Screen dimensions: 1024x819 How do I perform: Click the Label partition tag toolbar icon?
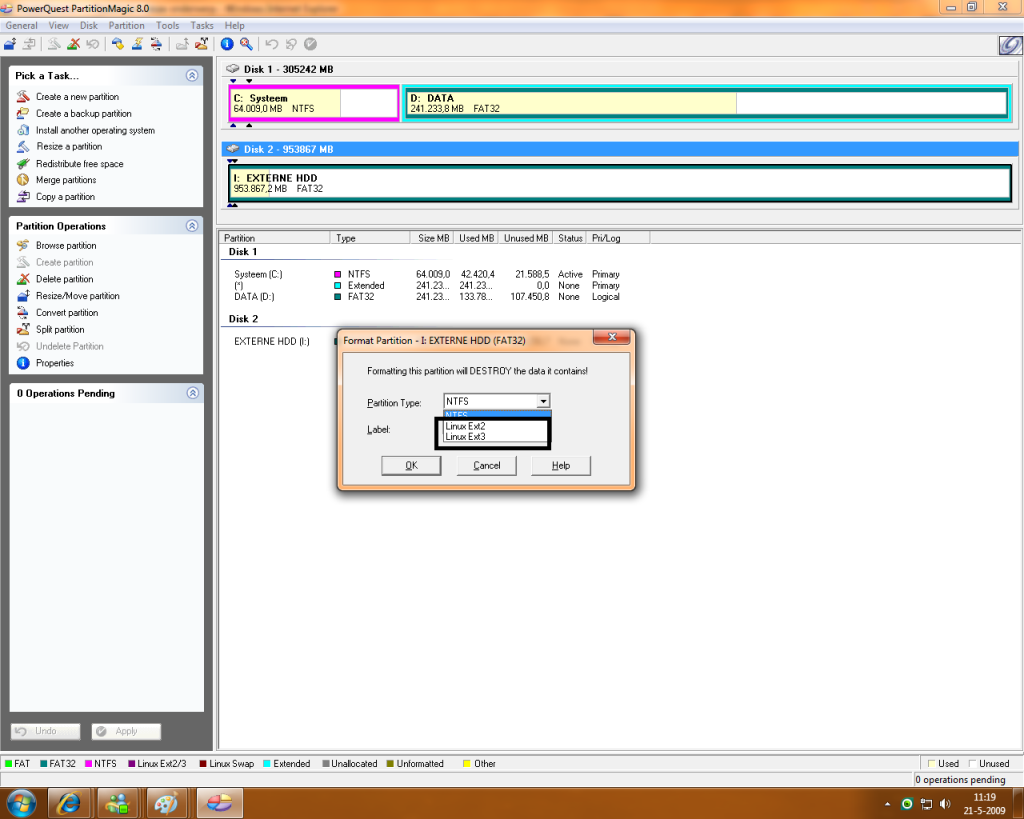point(118,44)
